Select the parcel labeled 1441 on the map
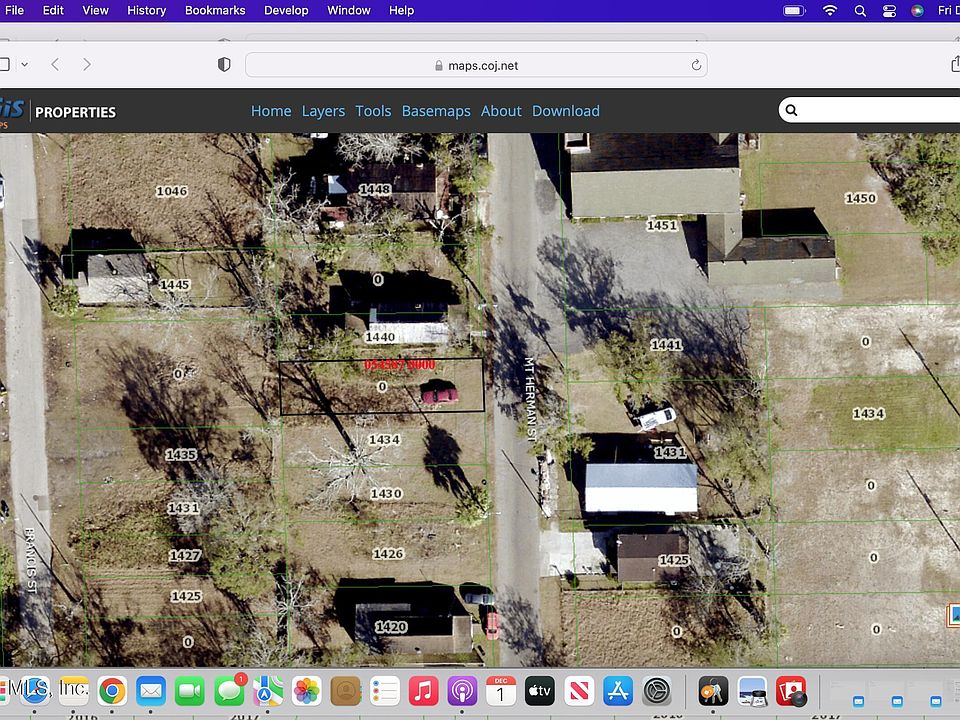 666,345
